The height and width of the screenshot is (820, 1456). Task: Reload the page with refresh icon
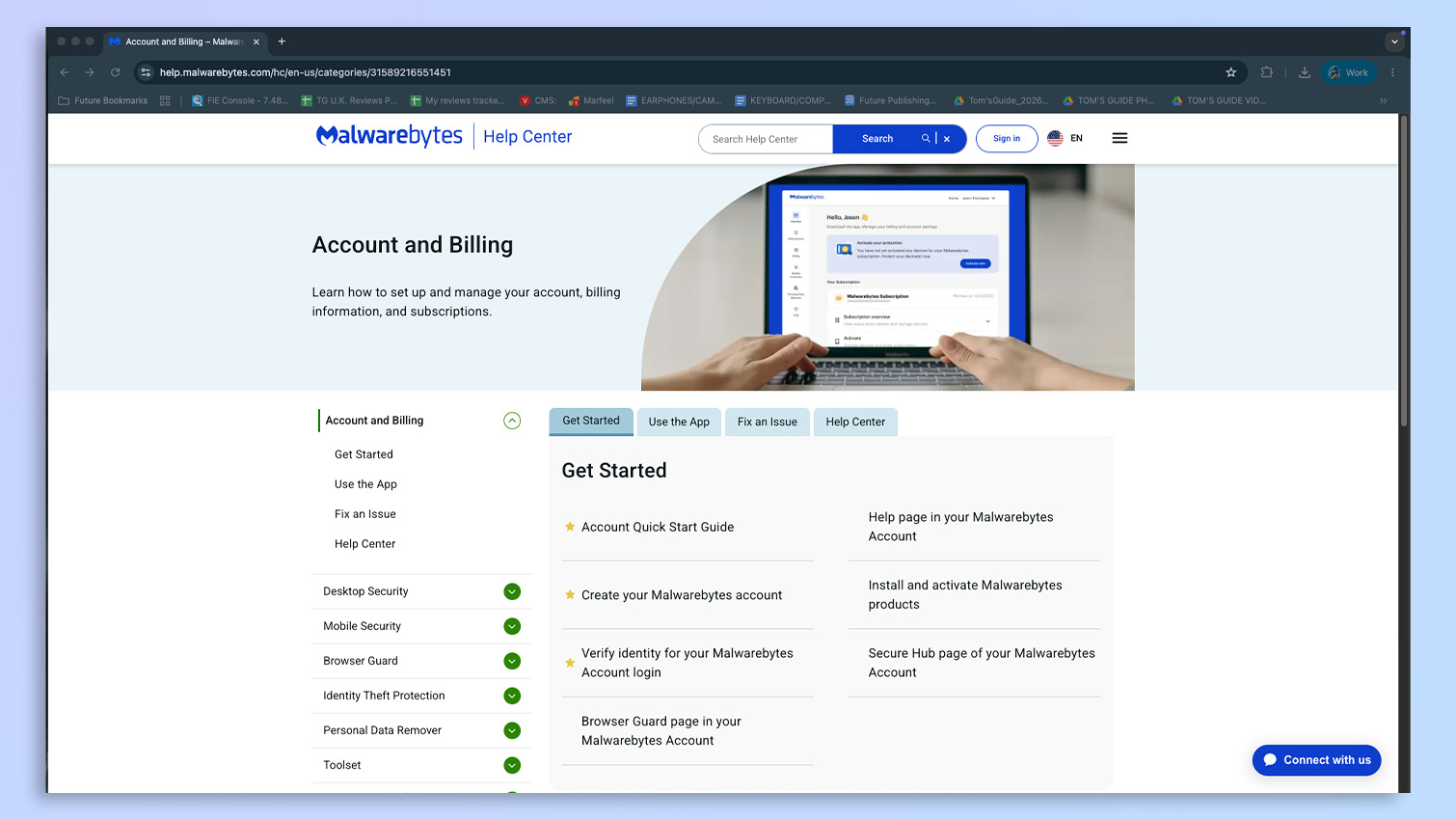pos(116,72)
